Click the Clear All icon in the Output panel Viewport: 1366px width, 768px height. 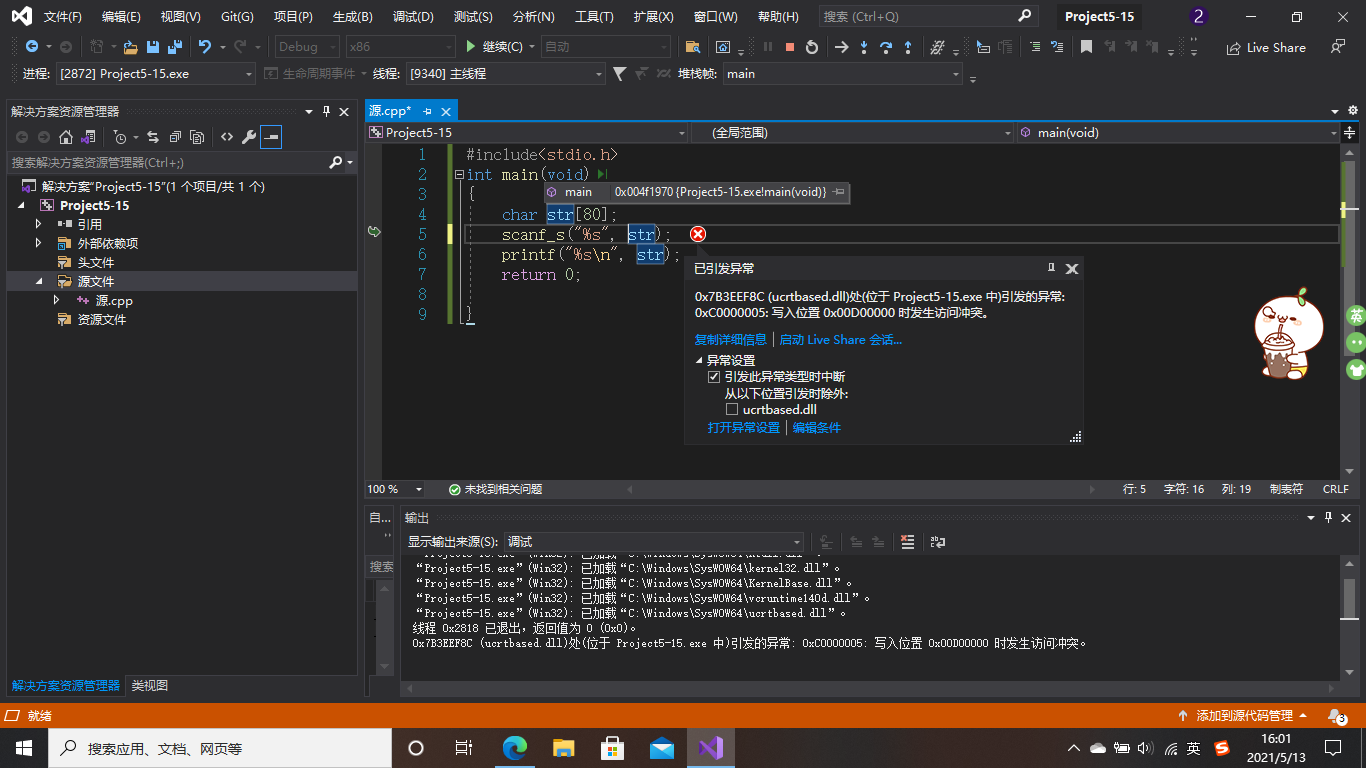click(x=908, y=542)
